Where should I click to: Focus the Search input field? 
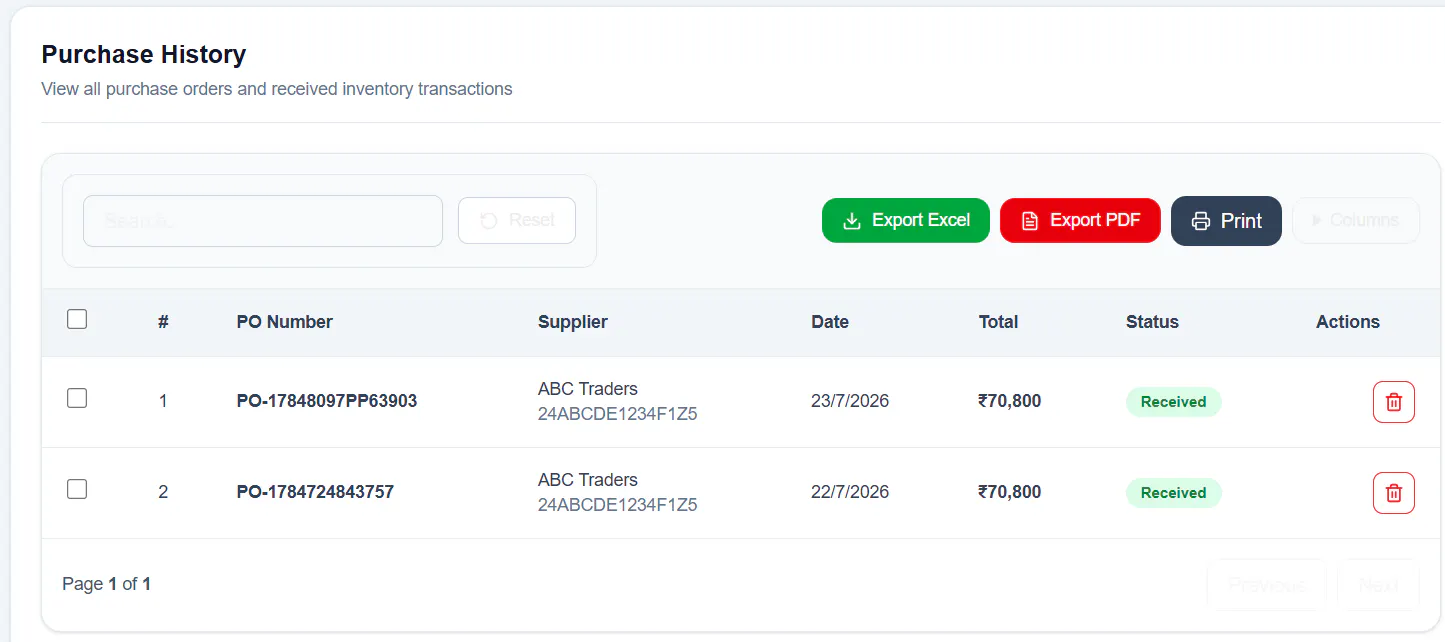[263, 221]
